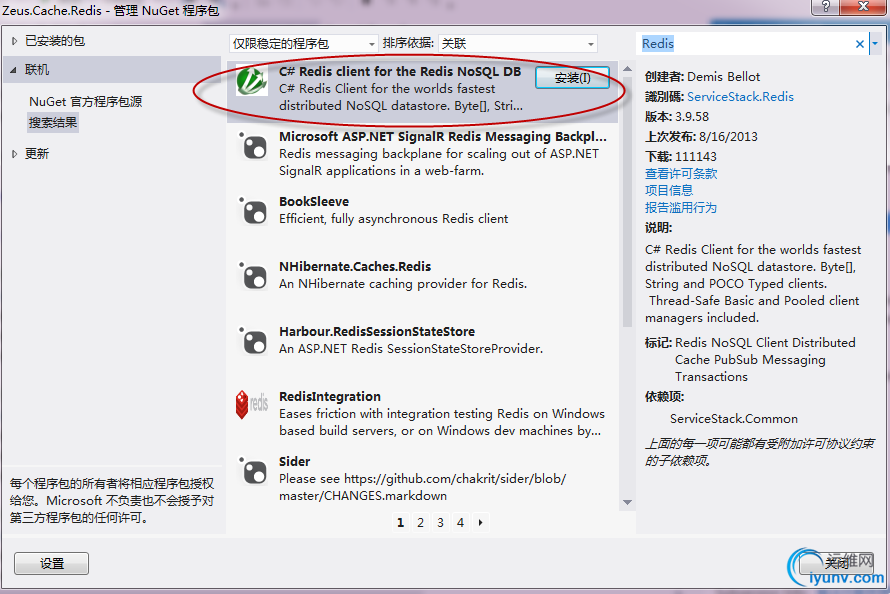Screen dimensions: 890x594
Task: Click the Redis search input field
Action: click(x=746, y=44)
